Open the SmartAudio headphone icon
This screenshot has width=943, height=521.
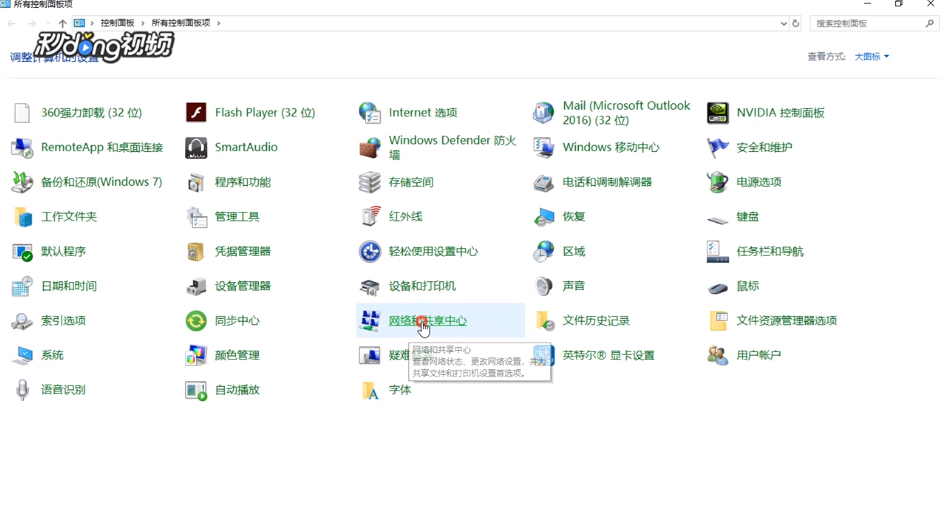point(196,147)
